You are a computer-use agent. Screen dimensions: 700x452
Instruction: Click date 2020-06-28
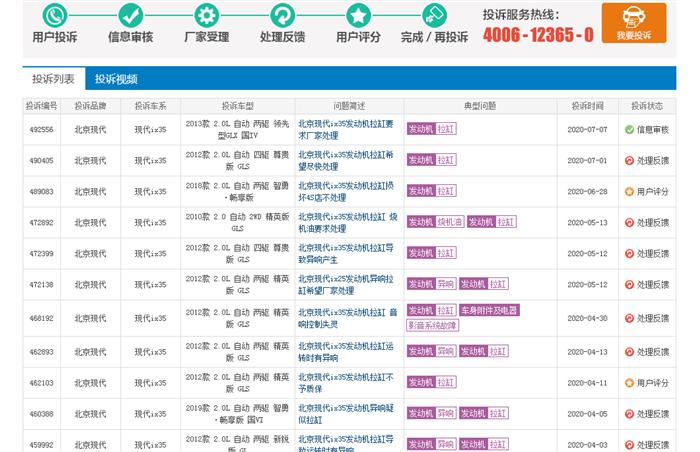pyautogui.click(x=588, y=192)
